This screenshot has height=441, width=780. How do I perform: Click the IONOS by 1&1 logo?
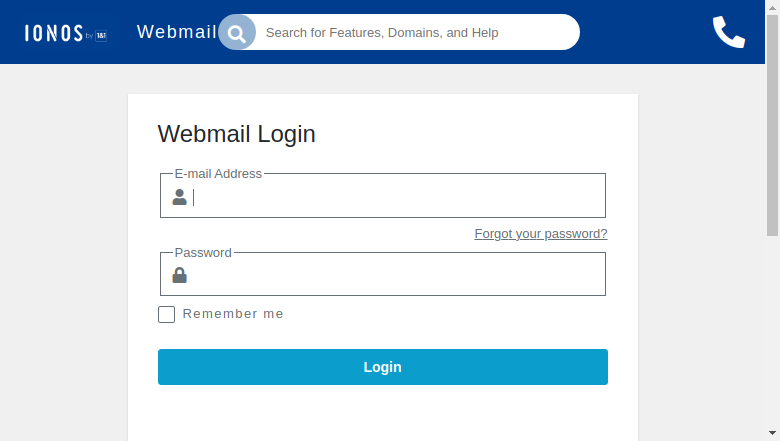click(66, 33)
